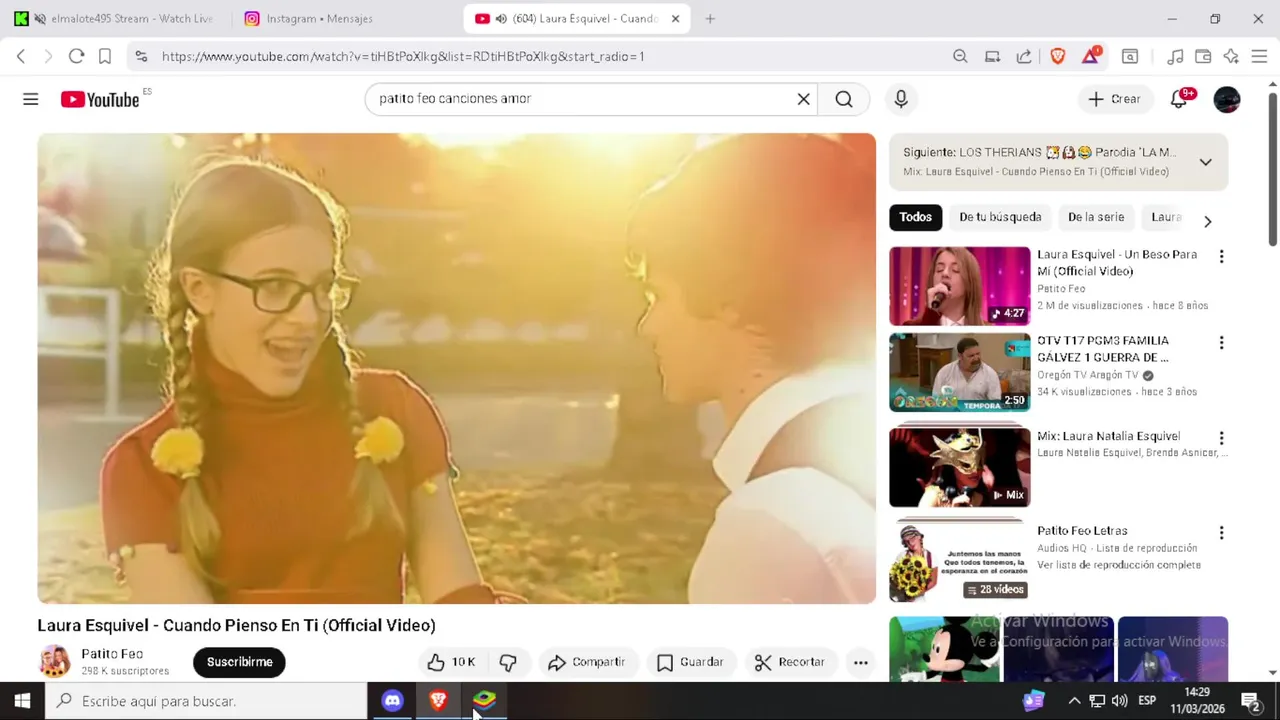The image size is (1280, 720).
Task: Show more filter chips arrow
Action: tap(1207, 221)
